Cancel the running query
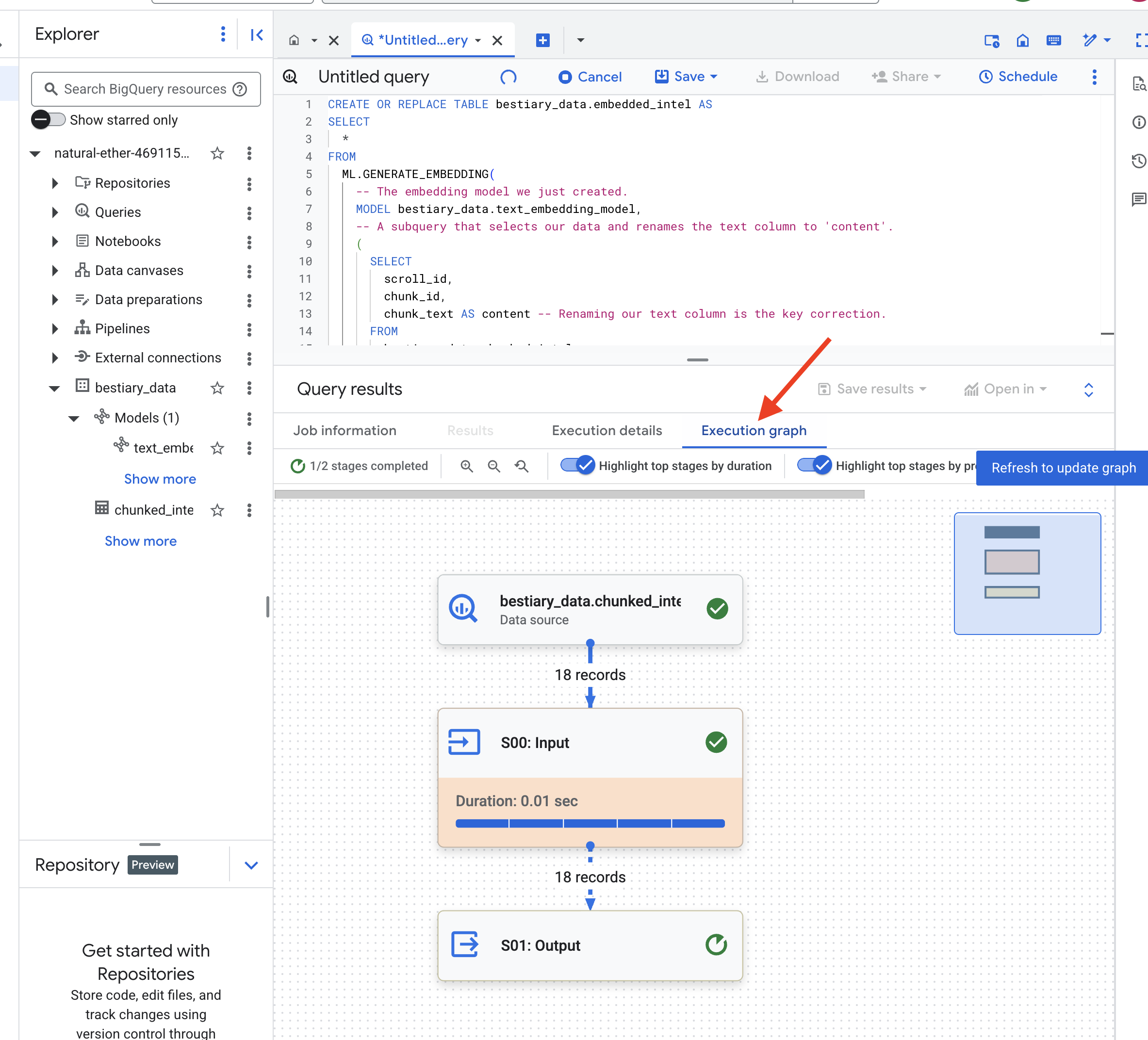This screenshot has width=1148, height=1040. pyautogui.click(x=590, y=77)
